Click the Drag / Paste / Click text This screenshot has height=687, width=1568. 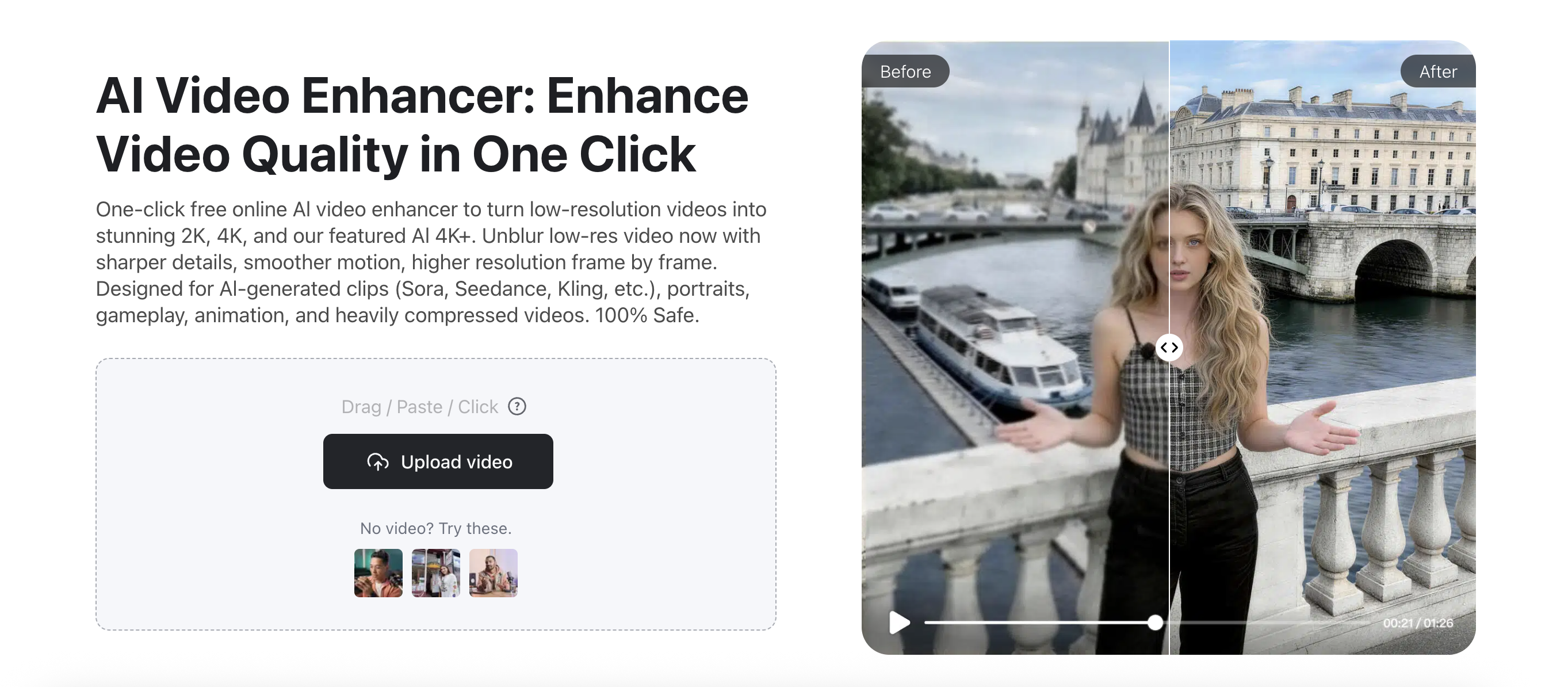(x=419, y=406)
